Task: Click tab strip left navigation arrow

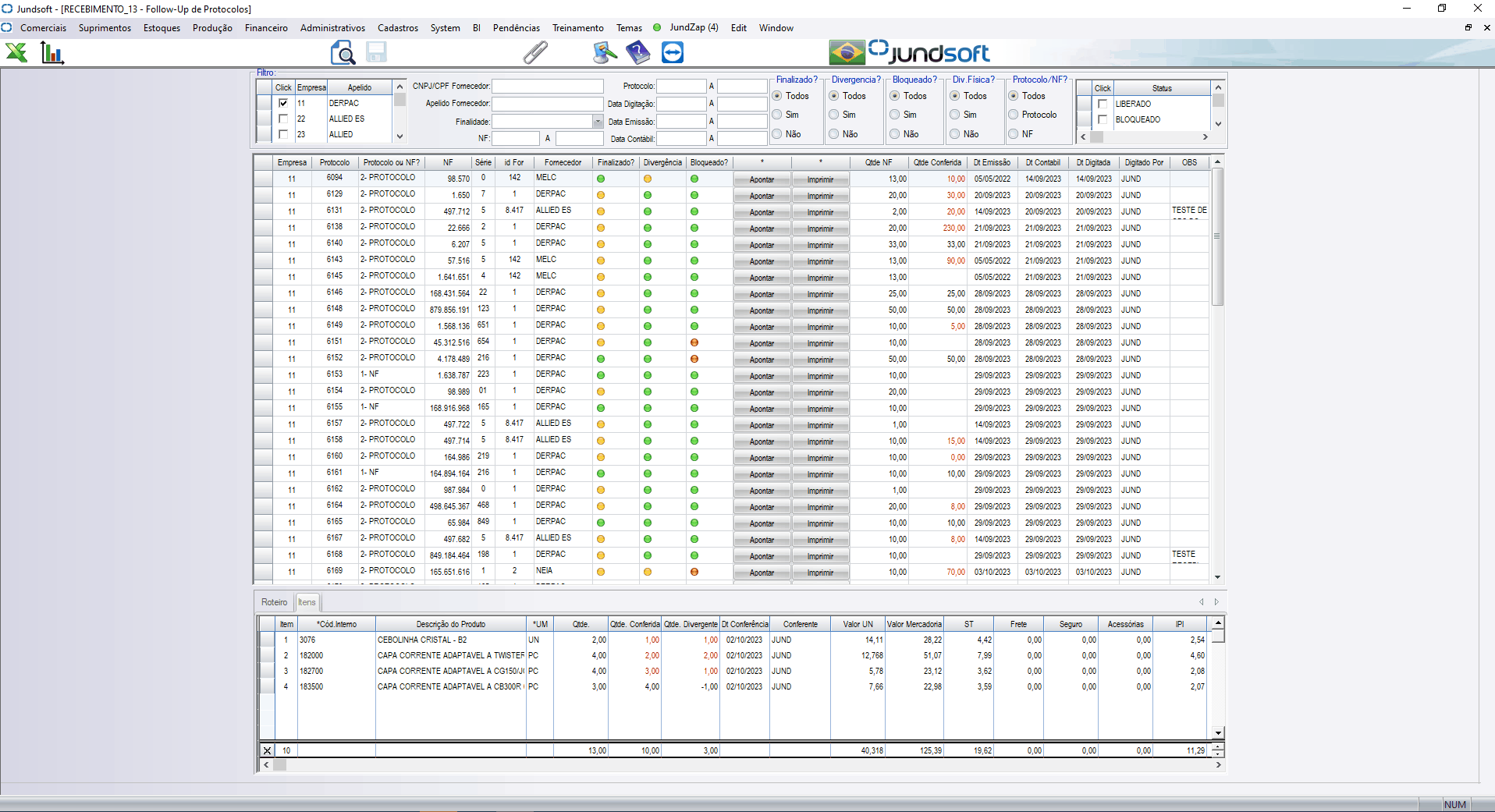Action: point(1202,601)
